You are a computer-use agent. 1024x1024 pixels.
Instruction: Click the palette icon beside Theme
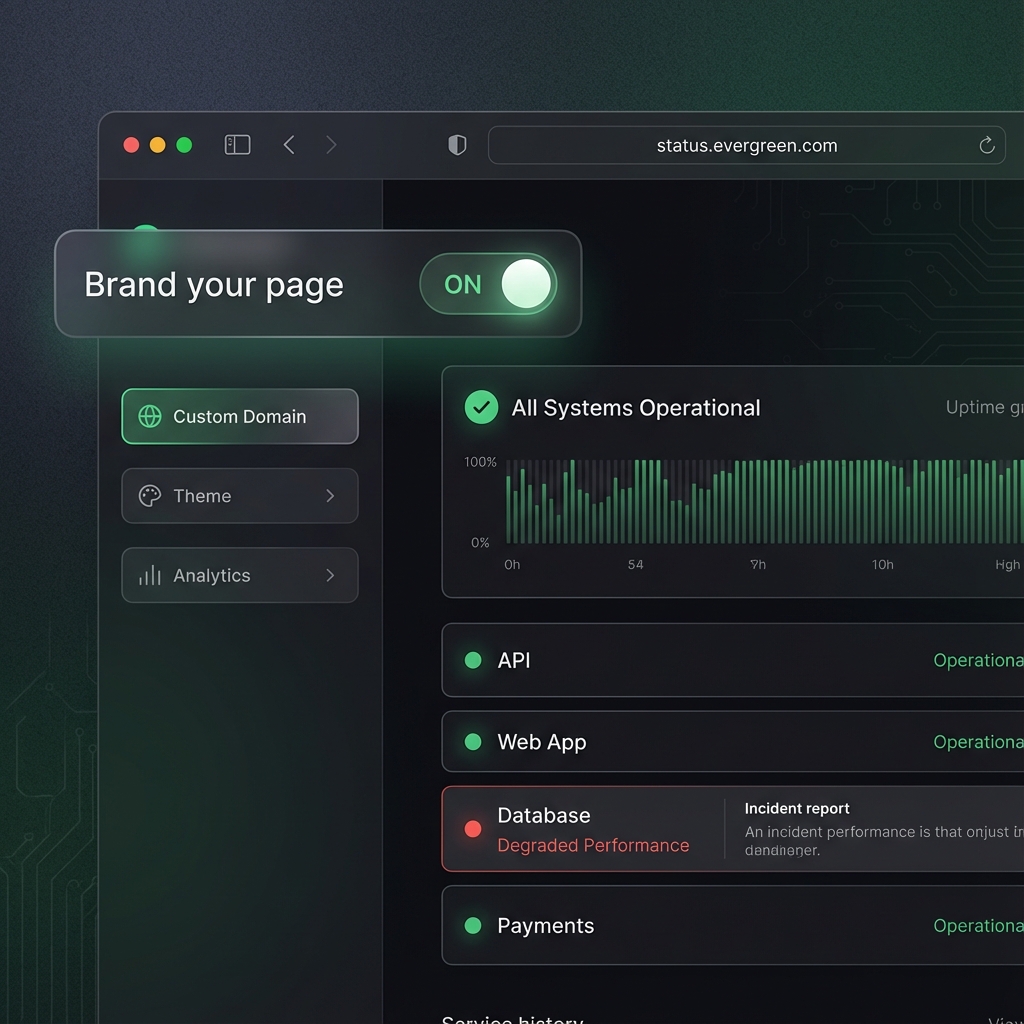[x=150, y=496]
